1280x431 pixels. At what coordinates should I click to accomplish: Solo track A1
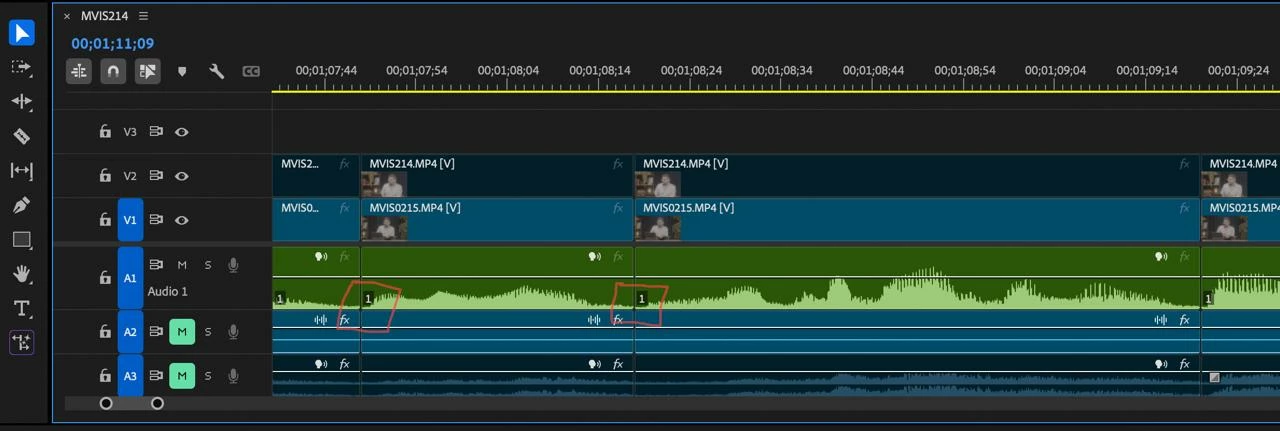208,265
